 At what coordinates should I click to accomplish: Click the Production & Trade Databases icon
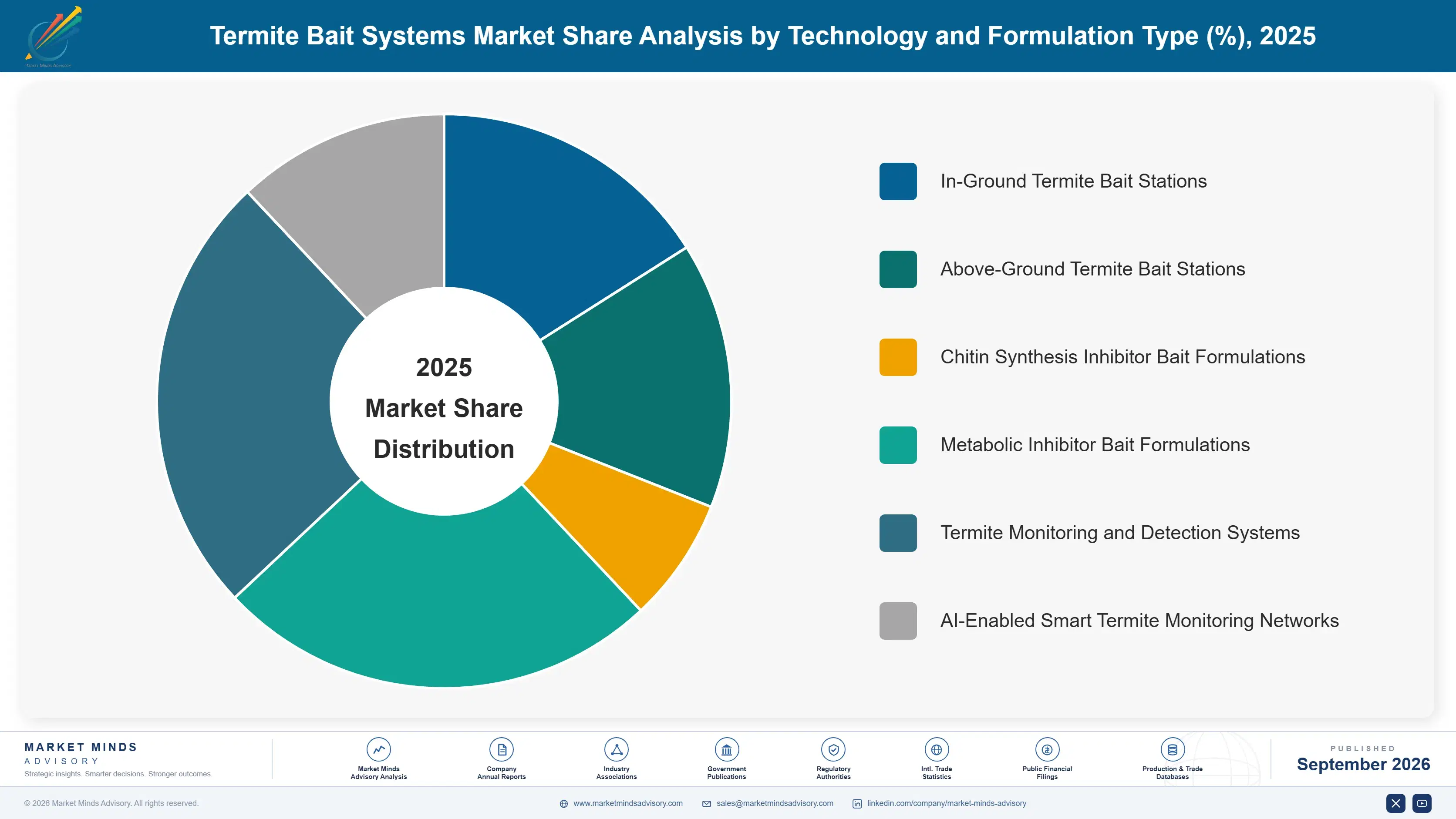[x=1172, y=749]
